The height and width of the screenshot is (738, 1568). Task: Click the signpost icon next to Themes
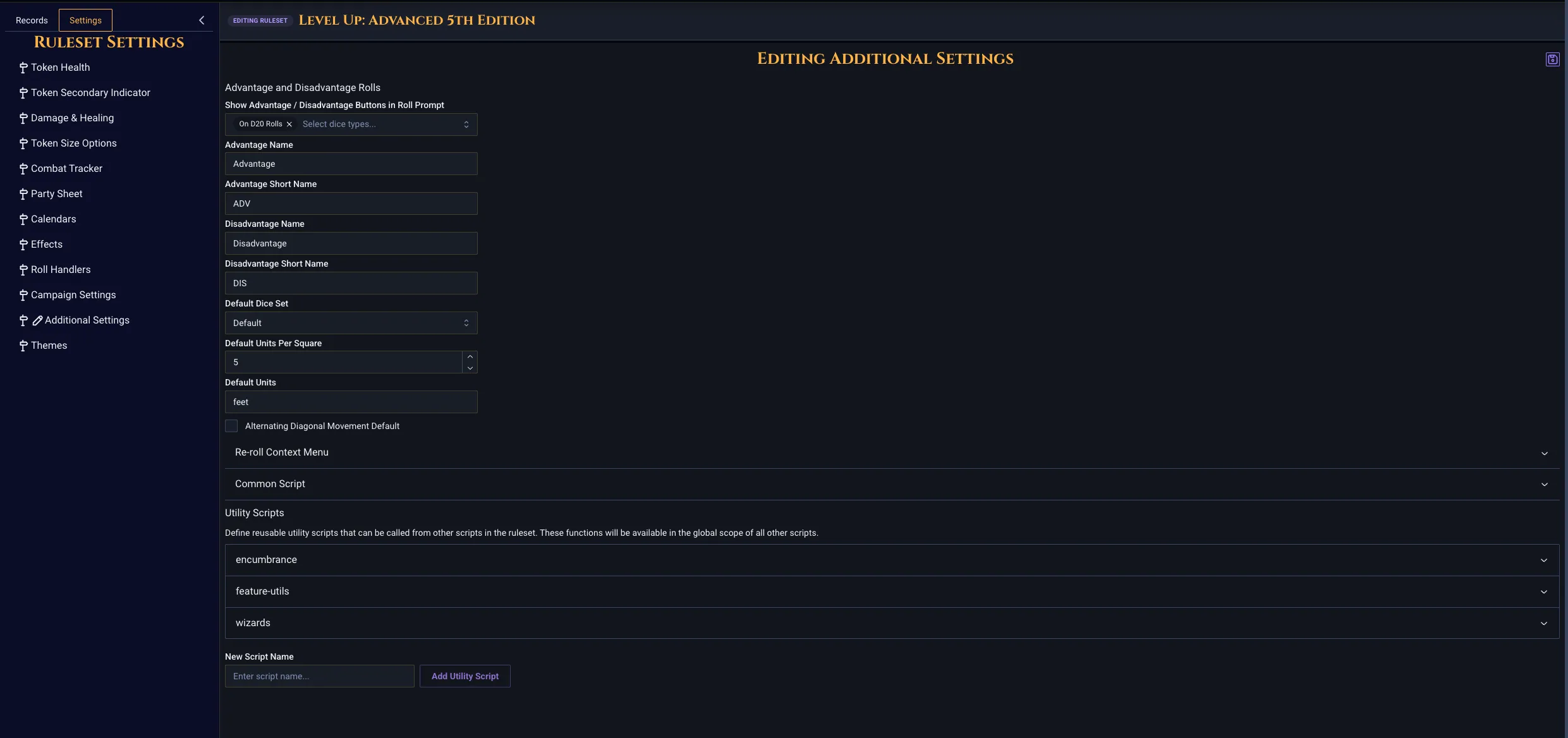tap(23, 346)
